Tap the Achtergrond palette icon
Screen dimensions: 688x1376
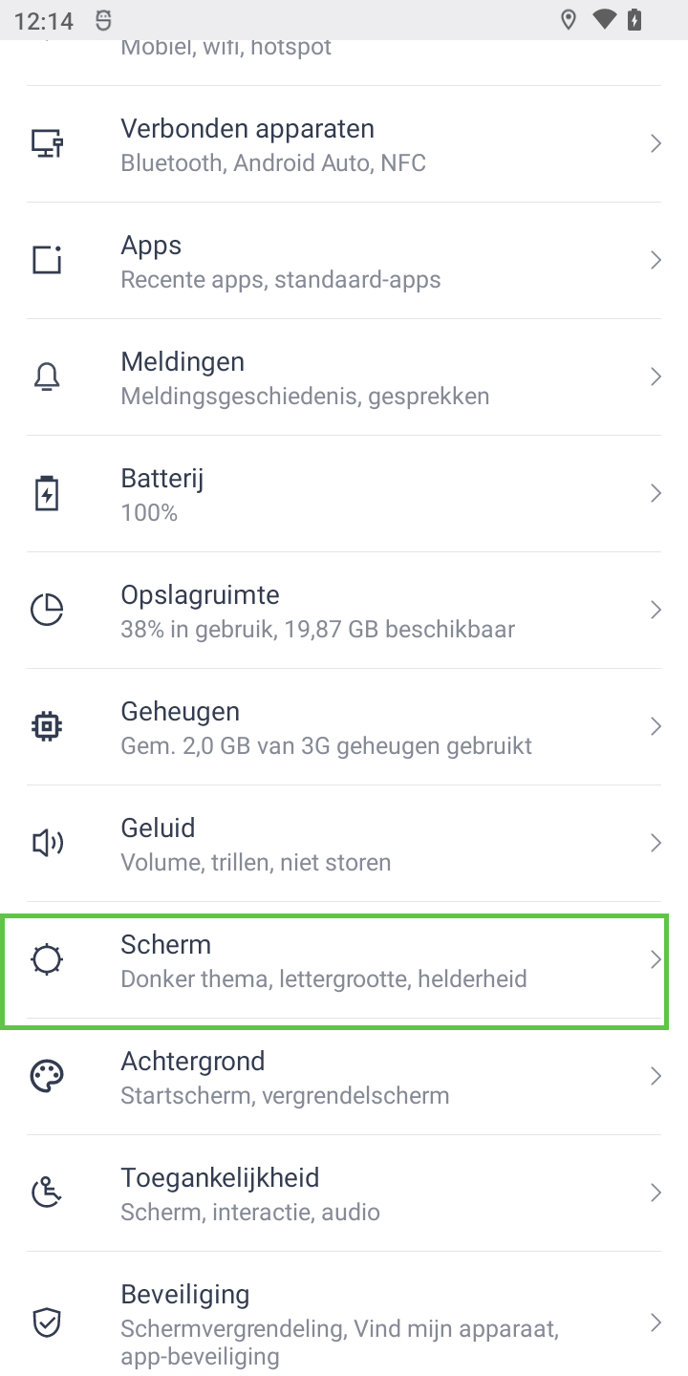[x=47, y=1076]
